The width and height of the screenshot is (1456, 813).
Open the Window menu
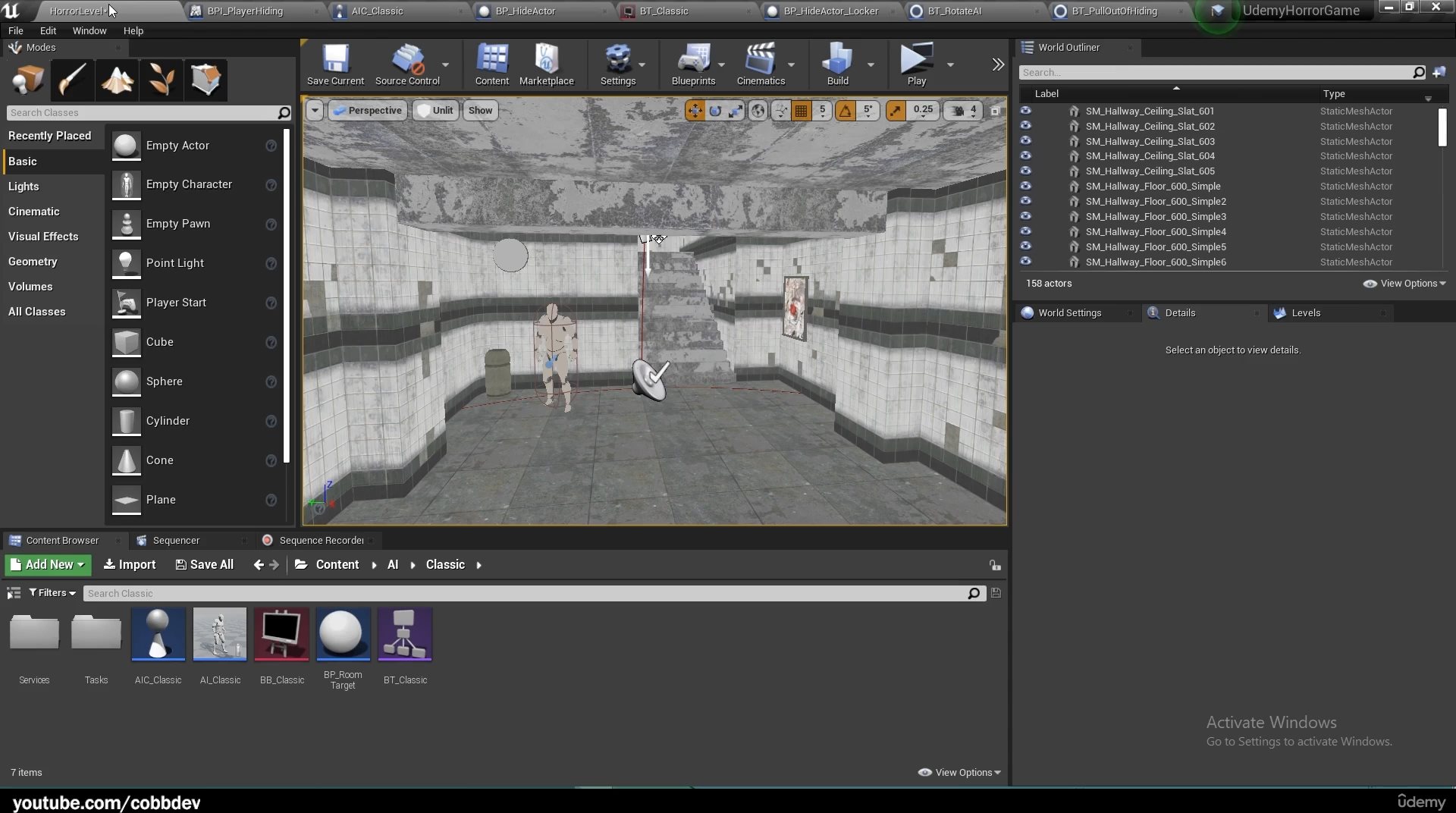point(89,31)
